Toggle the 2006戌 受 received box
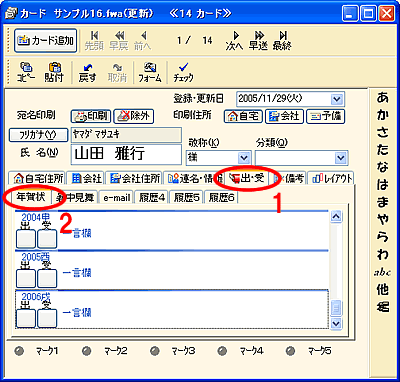400x382 pixels. click(47, 318)
